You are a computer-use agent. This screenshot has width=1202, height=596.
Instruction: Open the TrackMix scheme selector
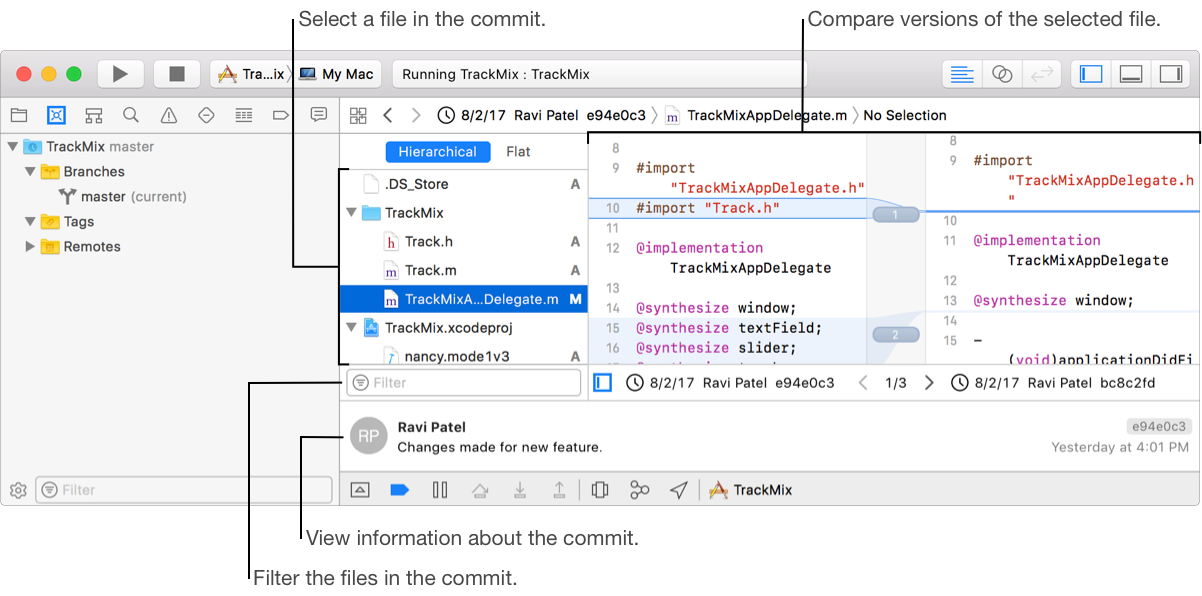pyautogui.click(x=250, y=74)
